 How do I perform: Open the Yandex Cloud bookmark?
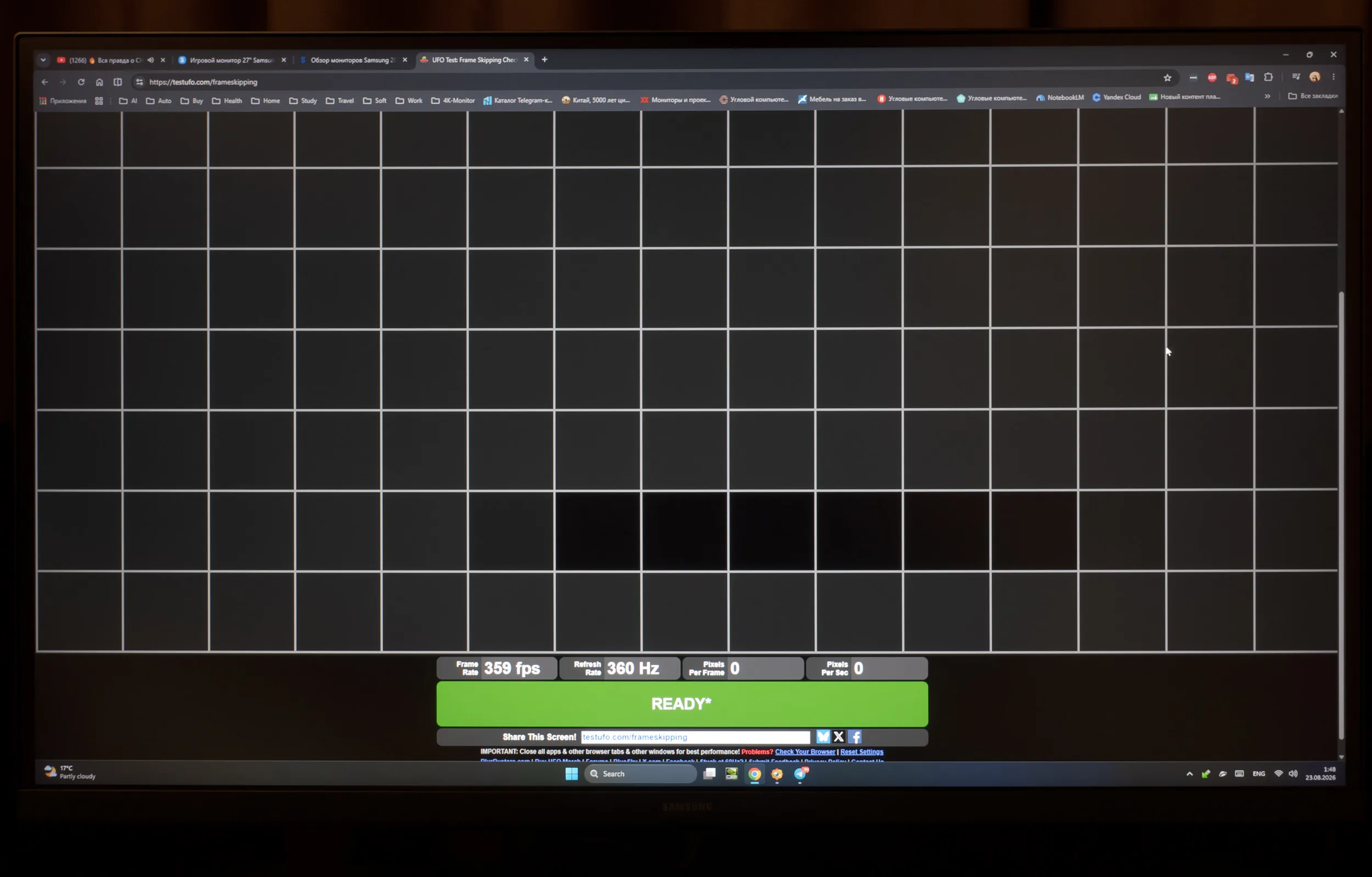[1117, 97]
